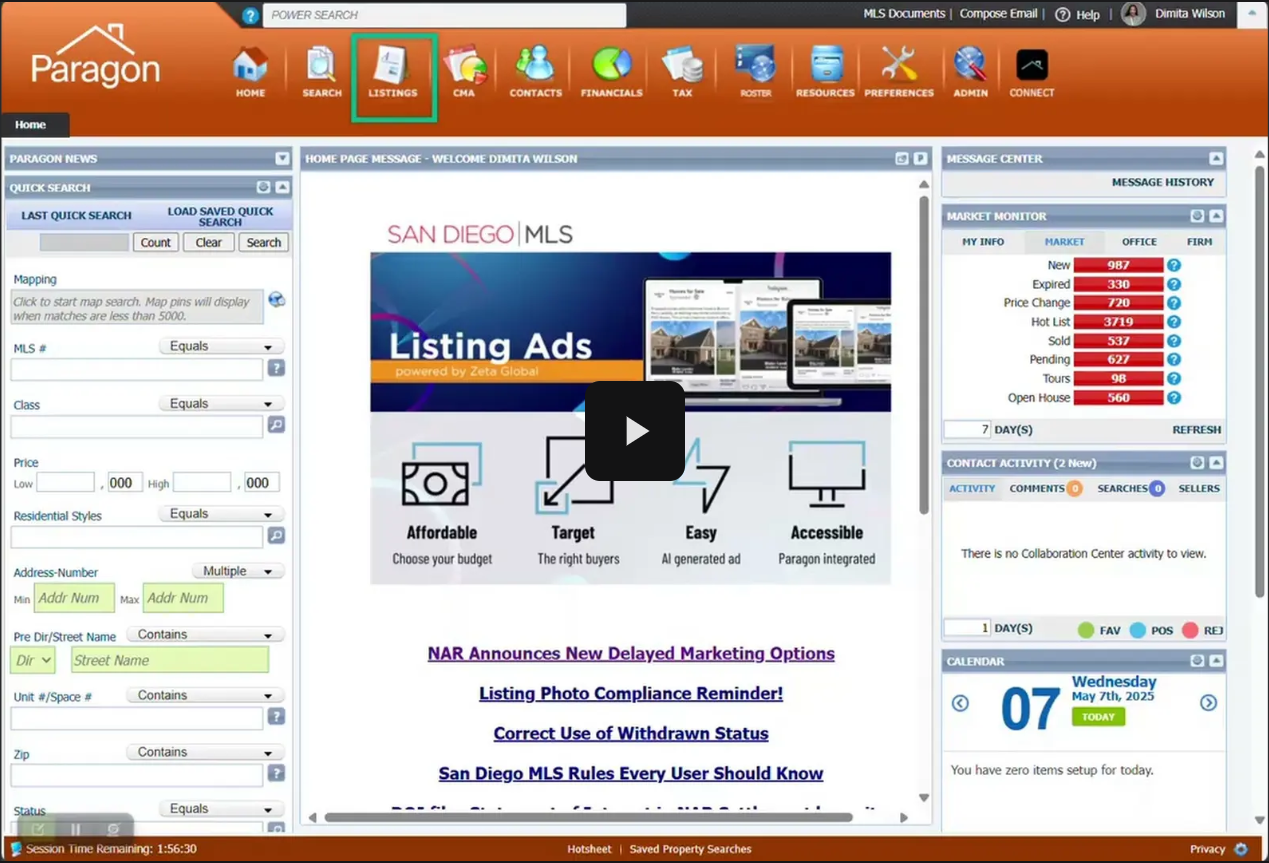Image resolution: width=1269 pixels, height=863 pixels.
Task: Collapse the Quick Search panel
Action: pos(282,187)
